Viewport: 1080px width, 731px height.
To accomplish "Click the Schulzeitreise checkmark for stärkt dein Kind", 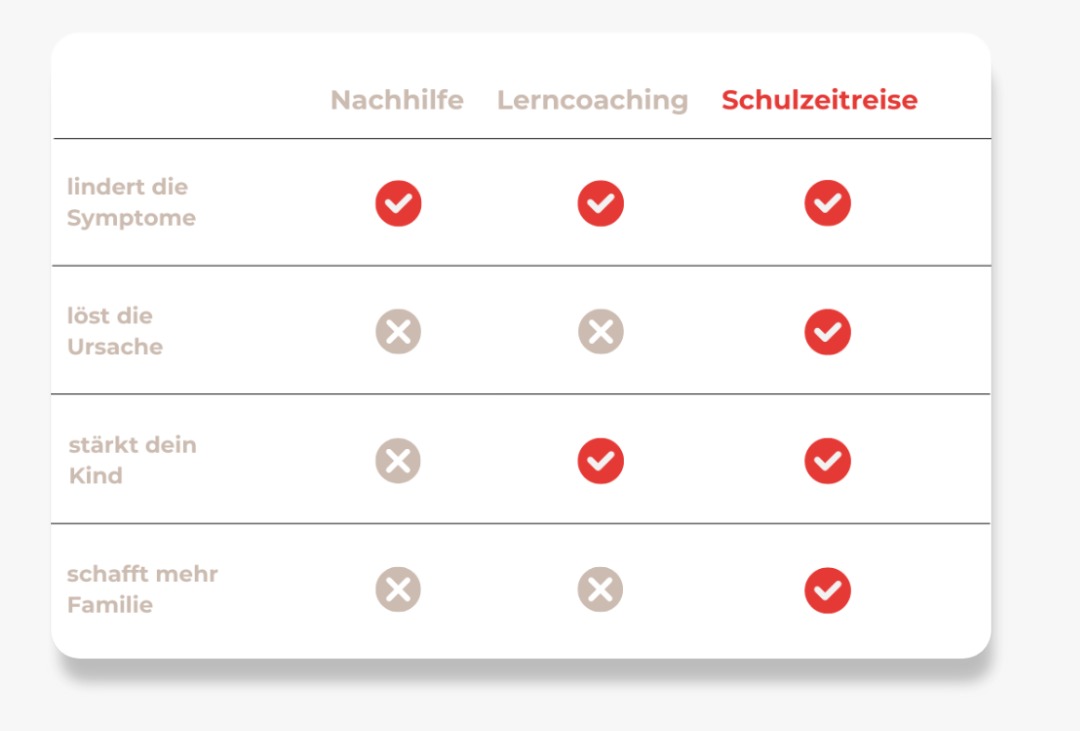I will pos(827,460).
